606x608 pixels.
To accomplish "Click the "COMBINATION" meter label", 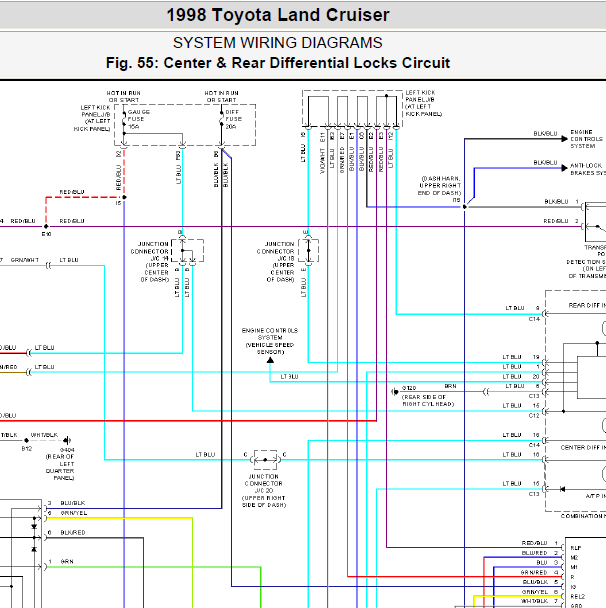I will [x=583, y=516].
